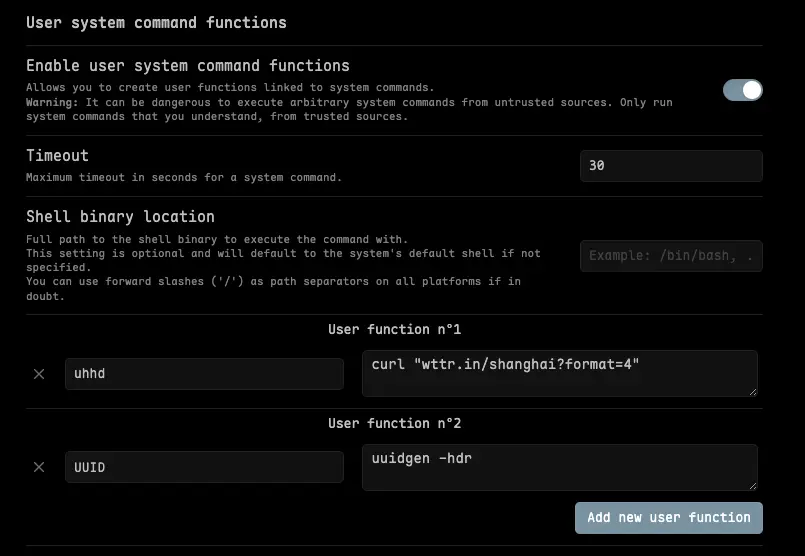Grab resize handle of curl command textarea

click(x=752, y=391)
